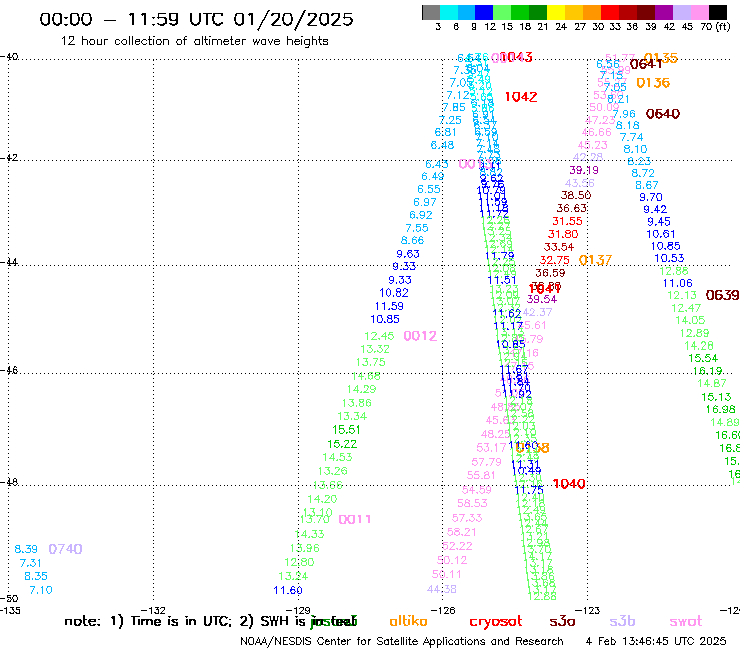Click the pink value 52.22

pos(457,546)
